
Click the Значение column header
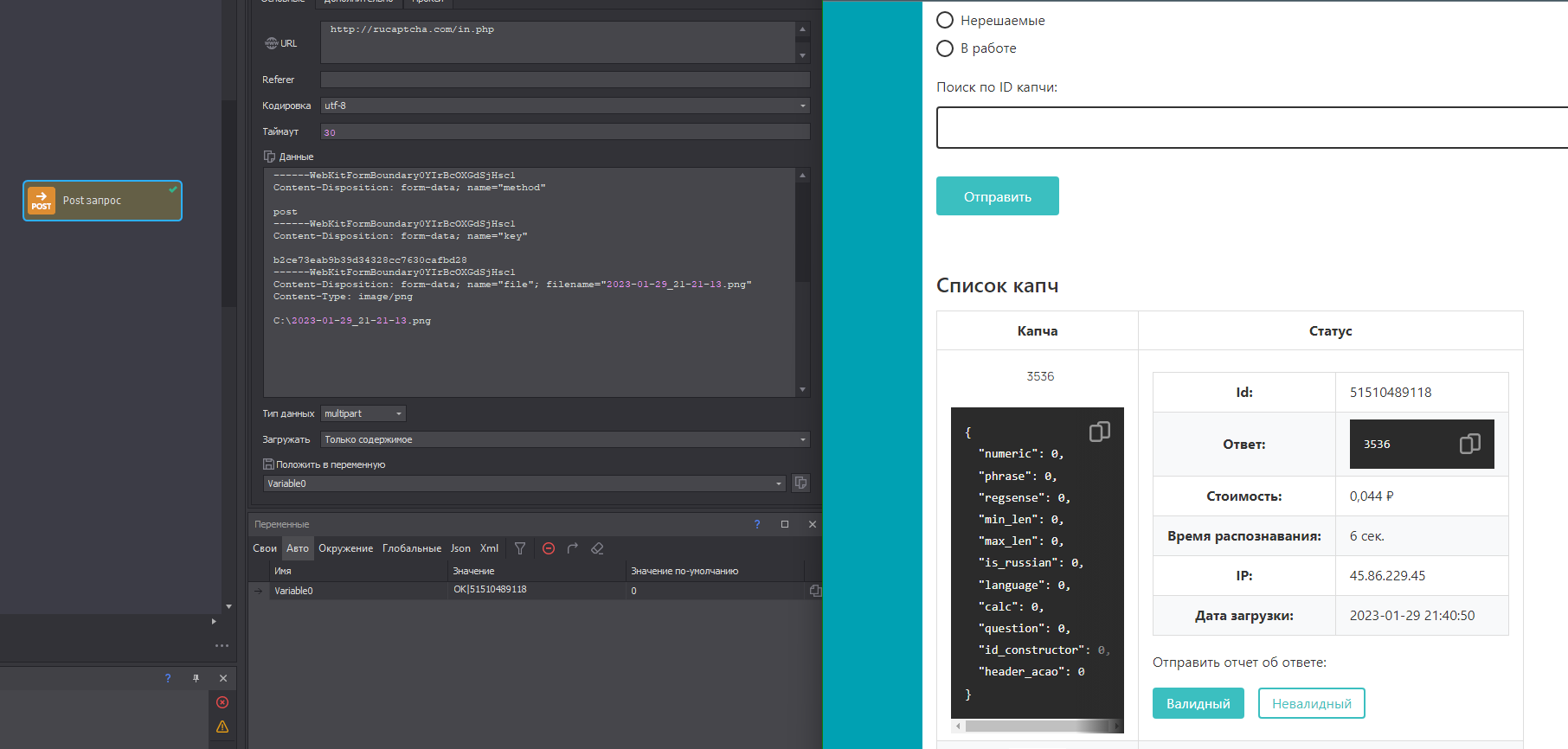point(537,571)
